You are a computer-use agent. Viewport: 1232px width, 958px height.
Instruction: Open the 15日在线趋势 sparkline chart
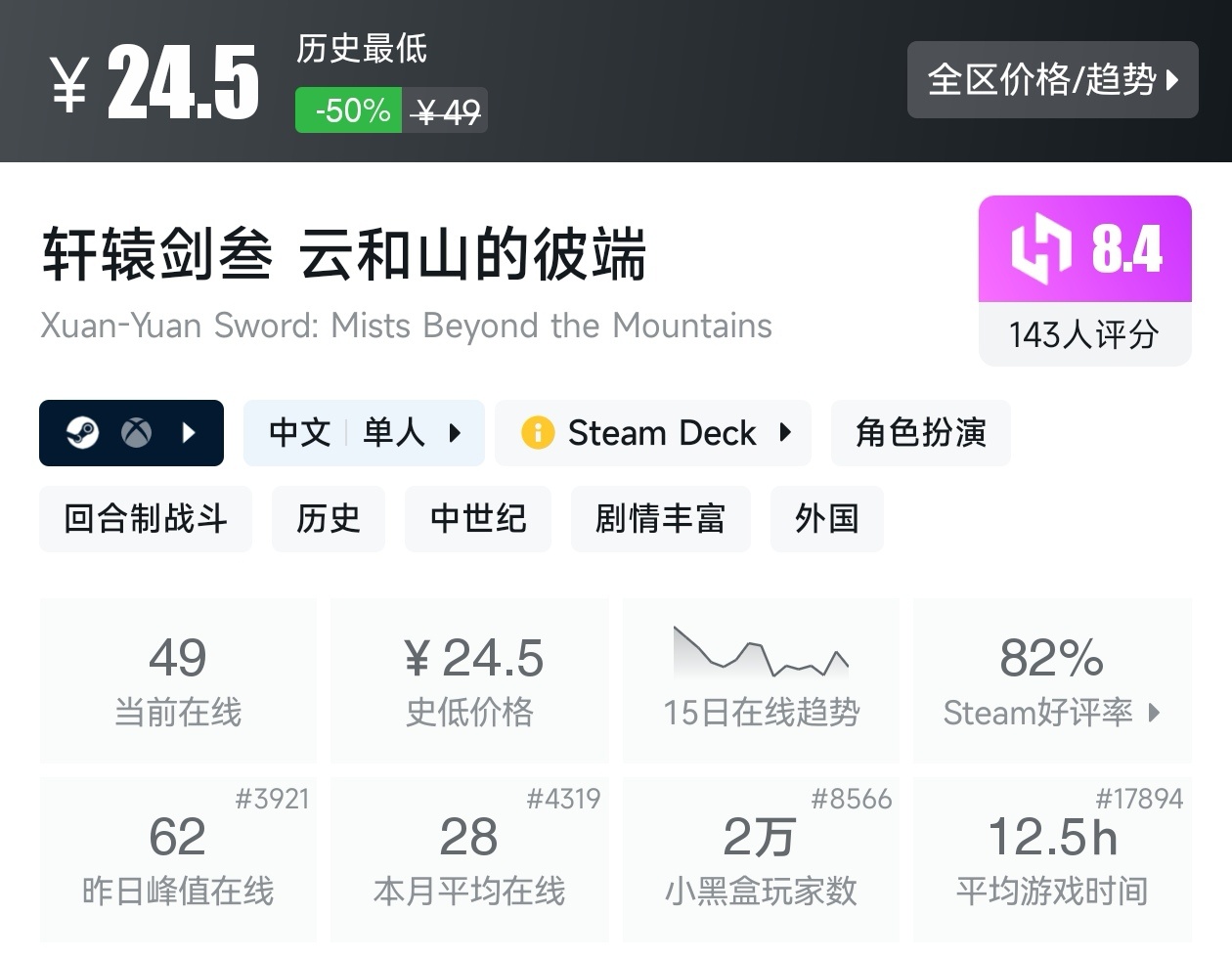pyautogui.click(x=761, y=653)
